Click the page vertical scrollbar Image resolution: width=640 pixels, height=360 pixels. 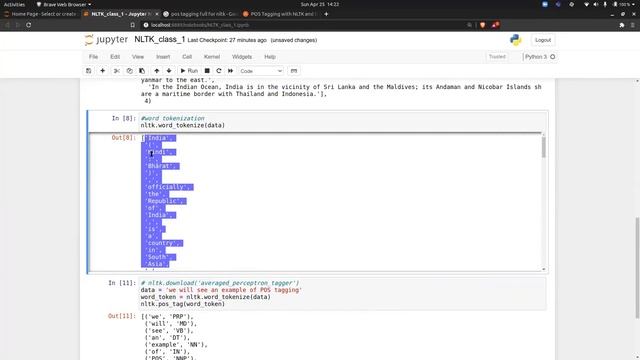pyautogui.click(x=637, y=267)
